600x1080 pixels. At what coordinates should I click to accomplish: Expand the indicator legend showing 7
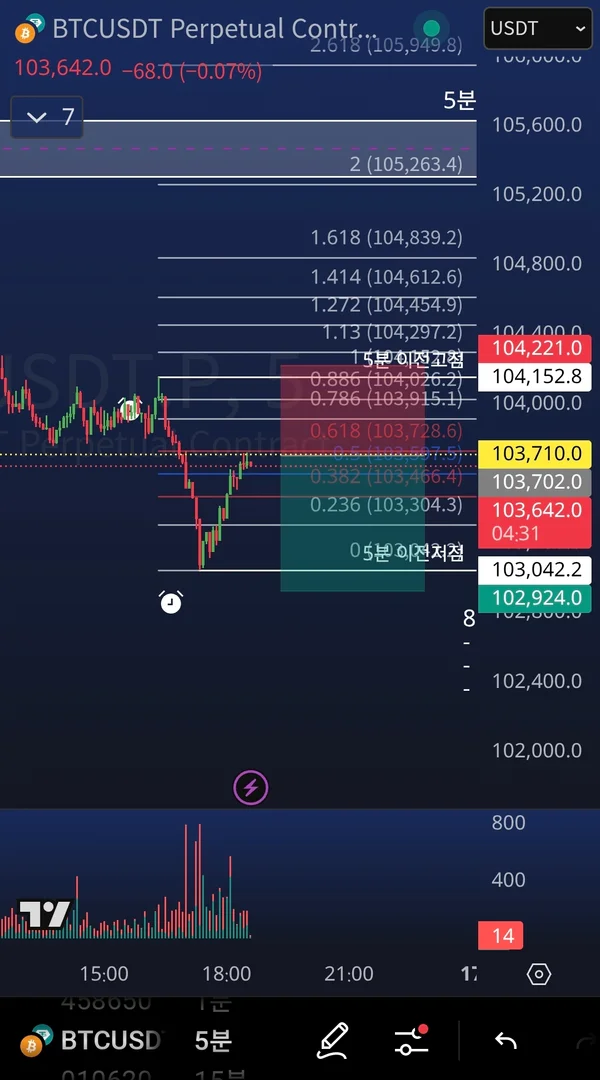pos(47,117)
